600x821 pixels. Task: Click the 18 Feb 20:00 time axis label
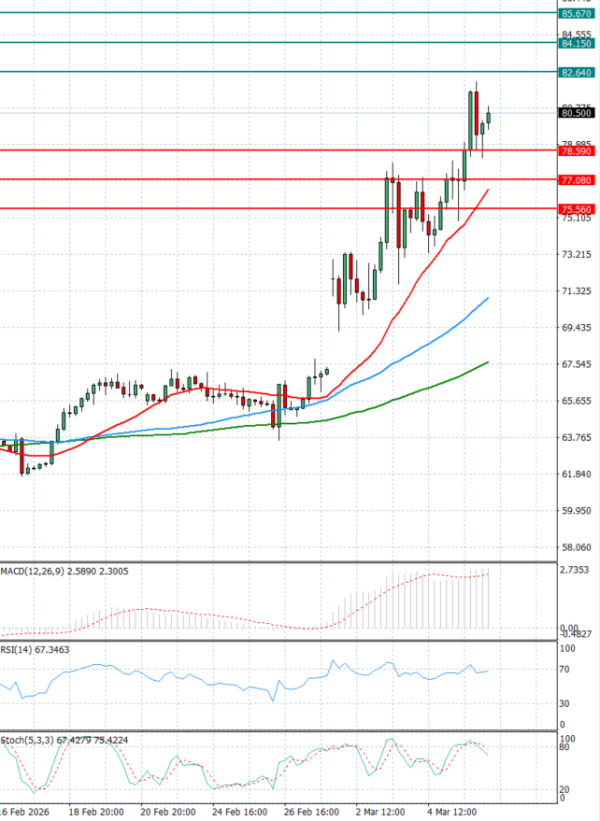[98, 811]
